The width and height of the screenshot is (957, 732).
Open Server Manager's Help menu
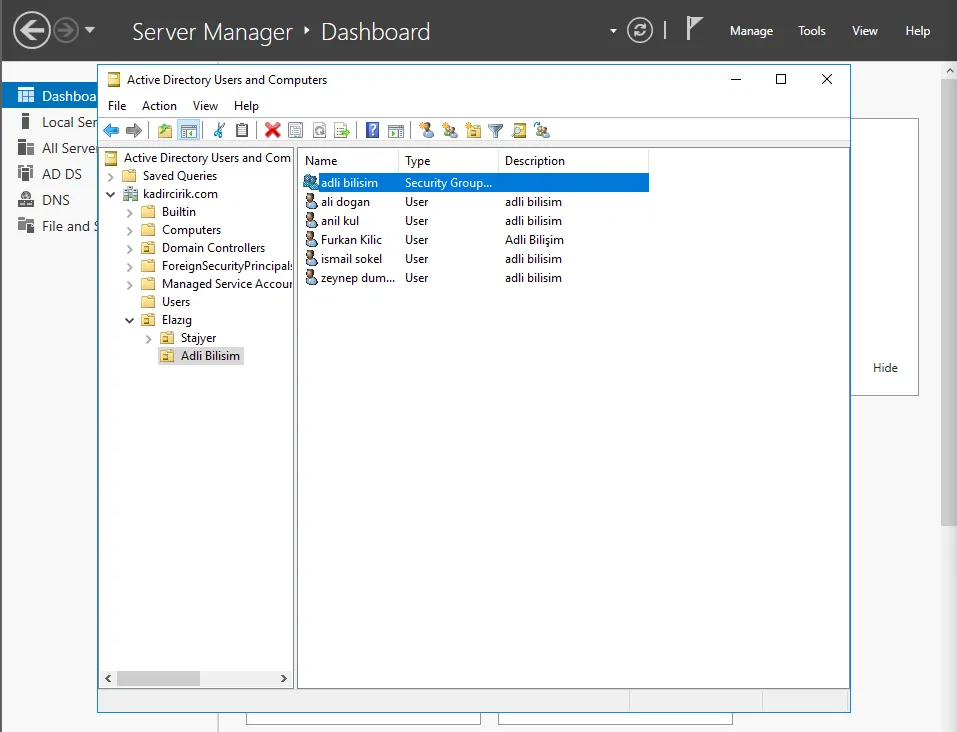tap(917, 31)
